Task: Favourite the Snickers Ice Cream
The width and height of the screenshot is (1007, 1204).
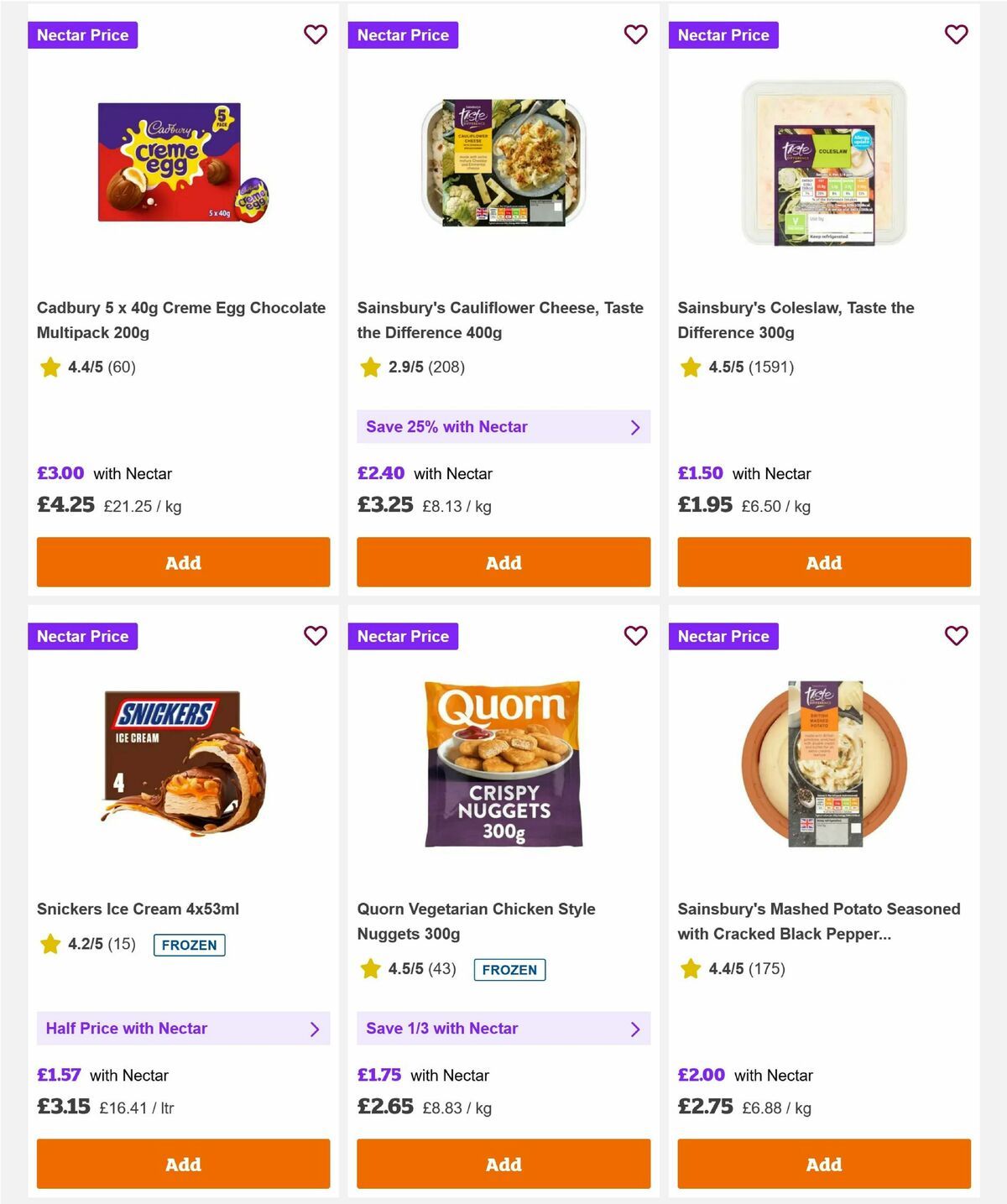Action: click(316, 636)
